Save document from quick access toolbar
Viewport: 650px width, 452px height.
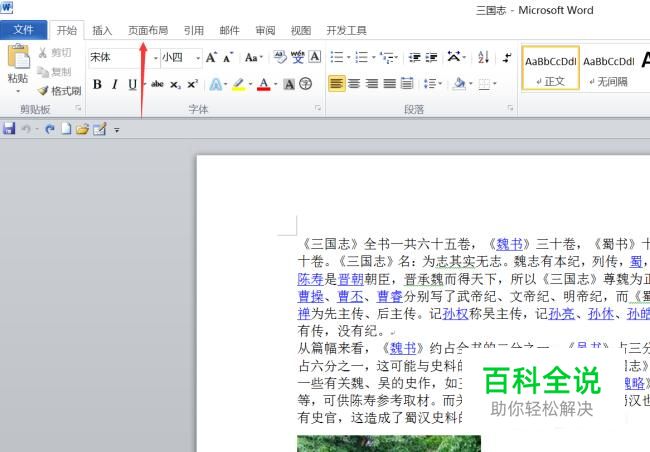tap(9, 129)
